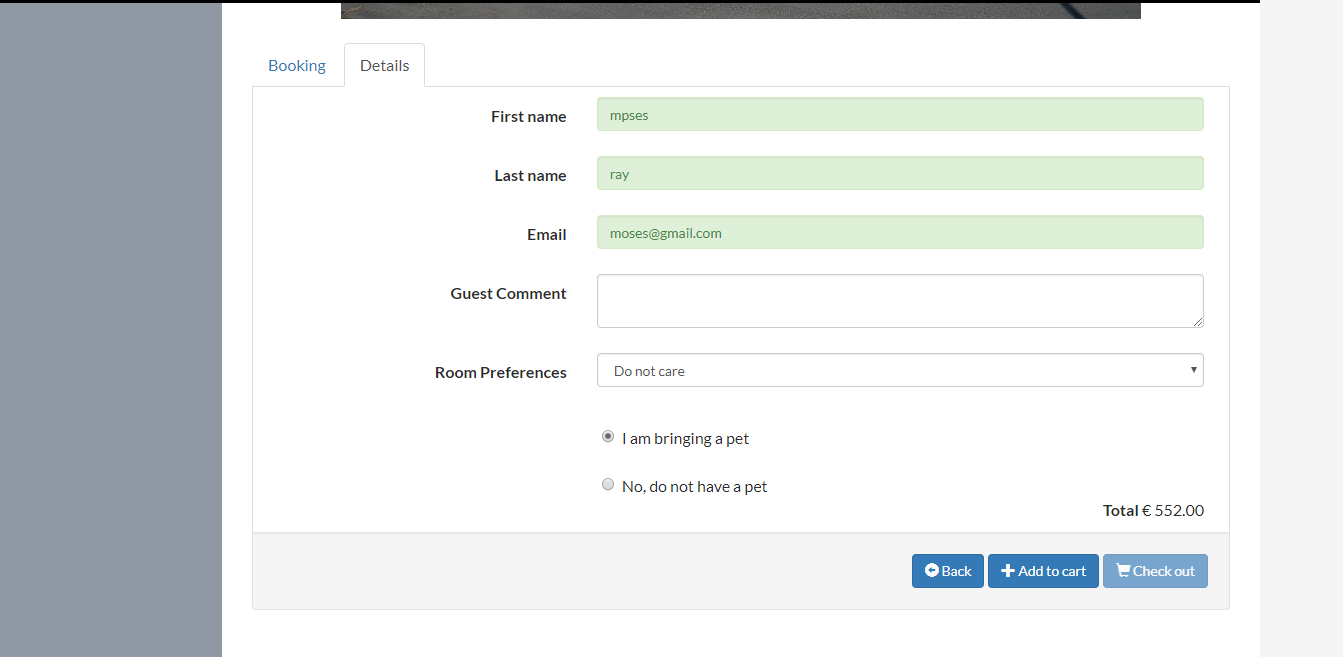Click the Add to cart button
The height and width of the screenshot is (657, 1343).
point(1043,571)
